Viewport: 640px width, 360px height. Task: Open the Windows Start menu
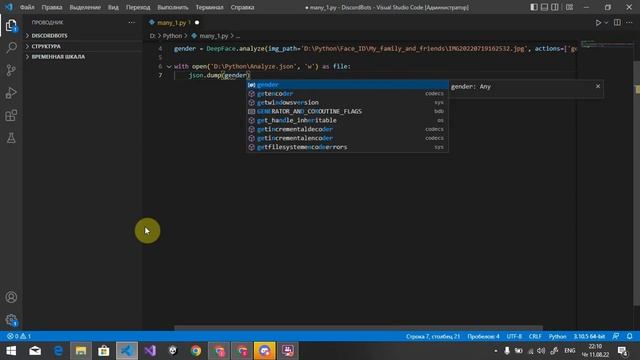click(x=11, y=351)
